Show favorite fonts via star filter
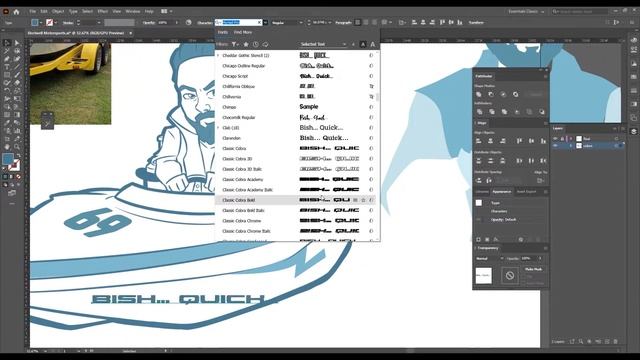Viewport: 640px width, 360px height. coord(246,44)
